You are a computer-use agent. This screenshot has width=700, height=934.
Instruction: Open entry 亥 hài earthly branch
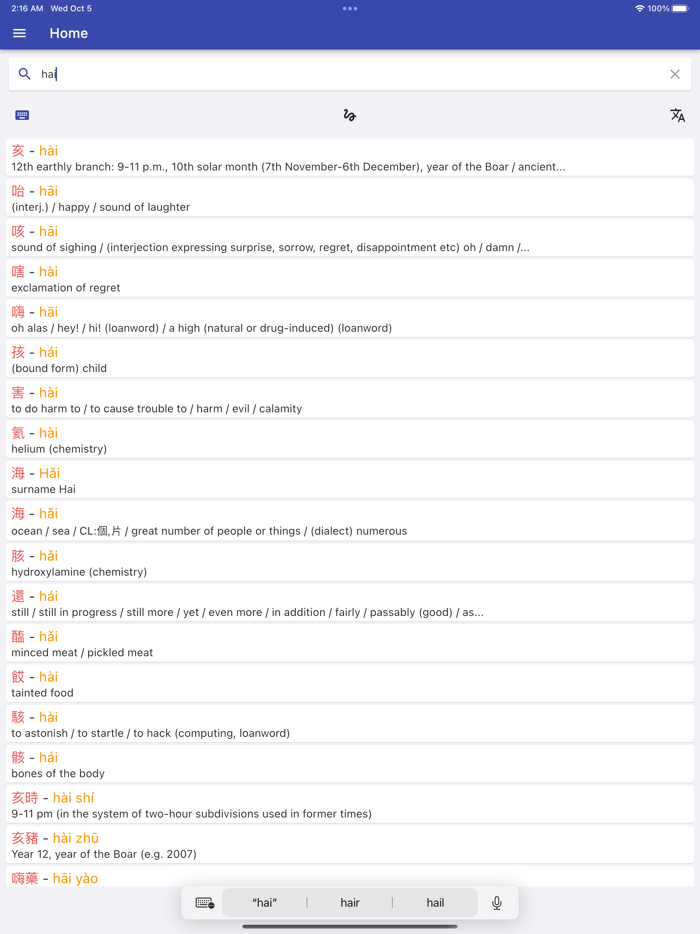tap(350, 158)
